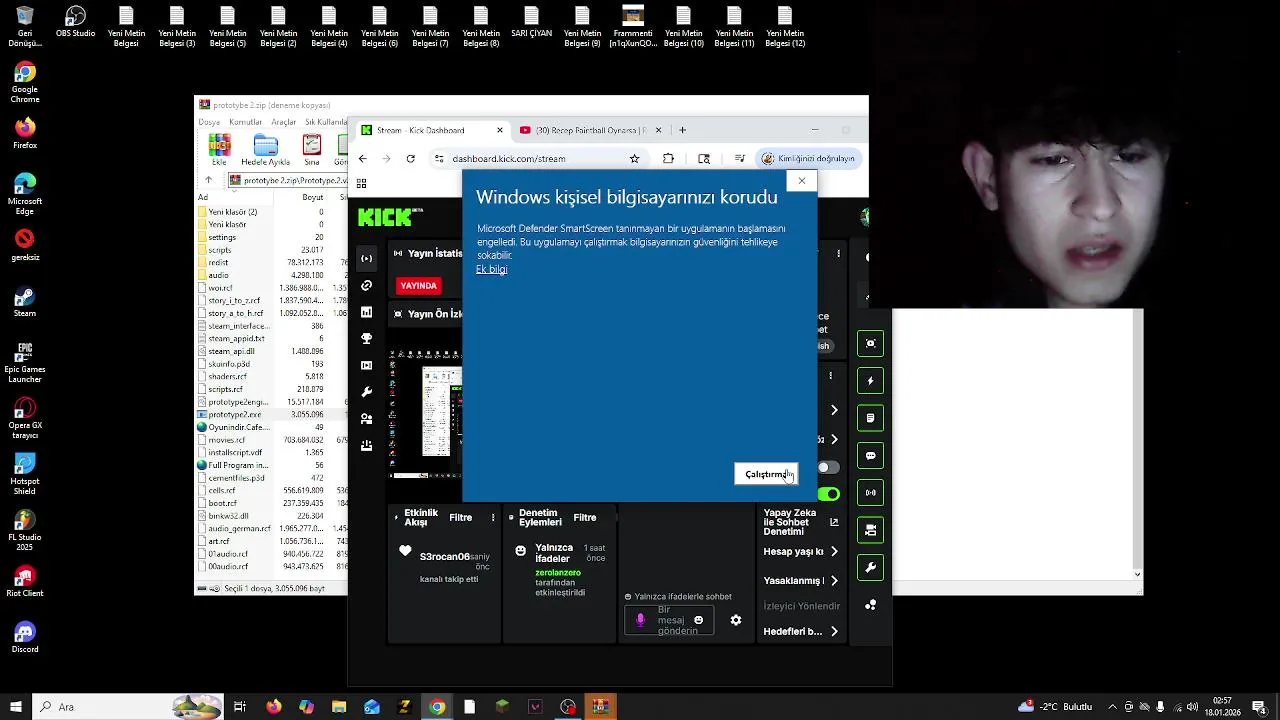Switch to the YouTube Paintball tab

pyautogui.click(x=592, y=130)
